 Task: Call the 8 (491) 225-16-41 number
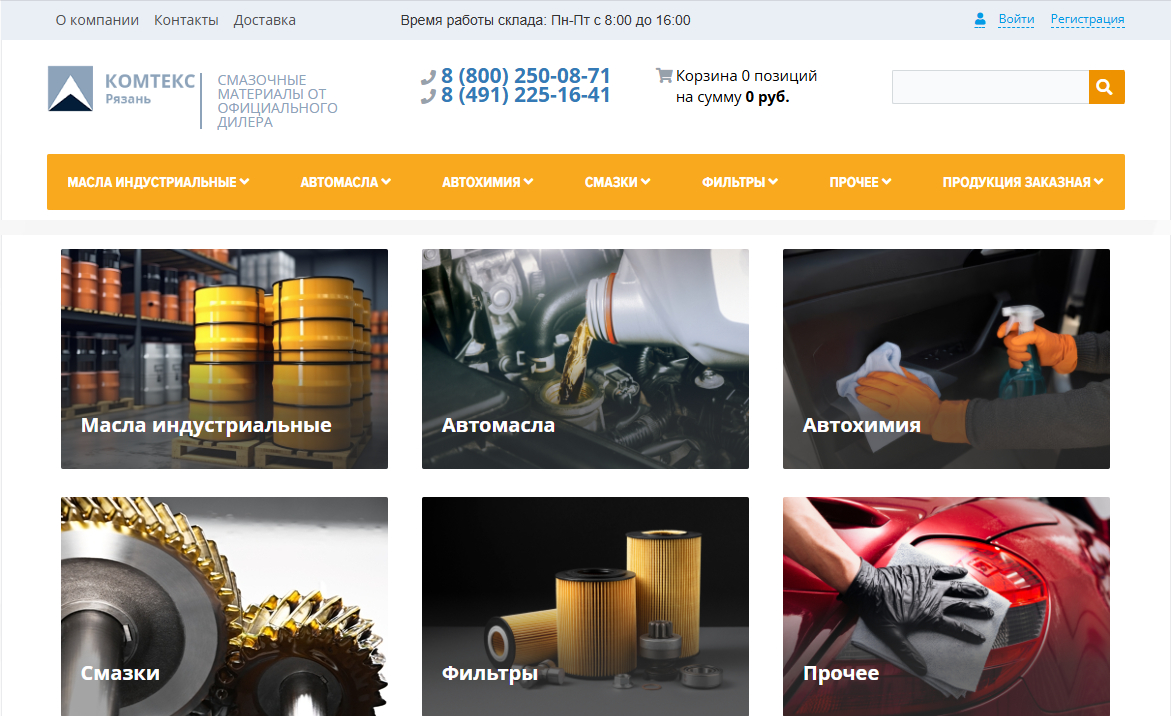526,95
